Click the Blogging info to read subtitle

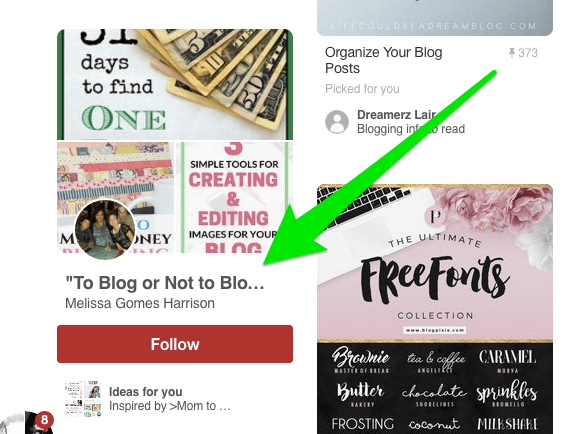tap(411, 129)
